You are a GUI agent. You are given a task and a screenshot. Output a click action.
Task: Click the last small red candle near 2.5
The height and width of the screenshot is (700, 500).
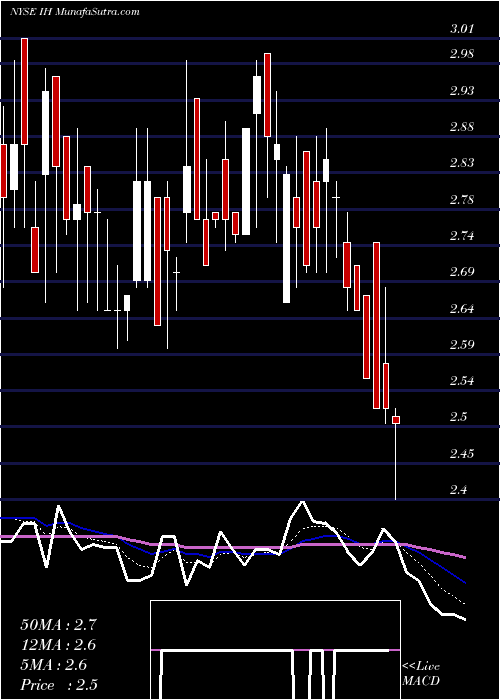click(396, 420)
